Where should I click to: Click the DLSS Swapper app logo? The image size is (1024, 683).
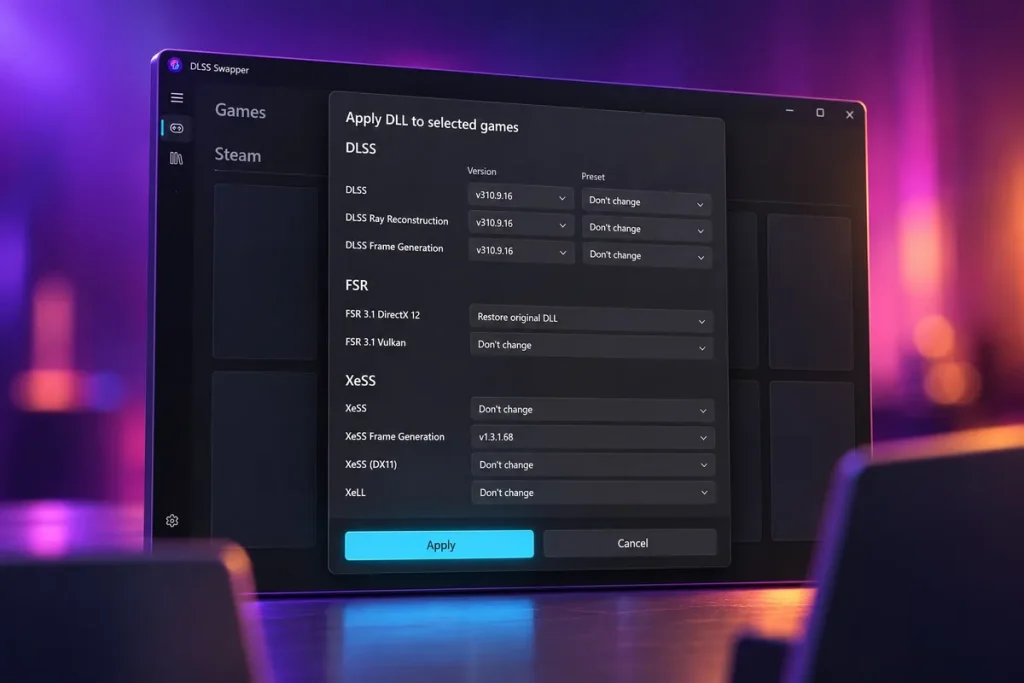click(x=174, y=65)
